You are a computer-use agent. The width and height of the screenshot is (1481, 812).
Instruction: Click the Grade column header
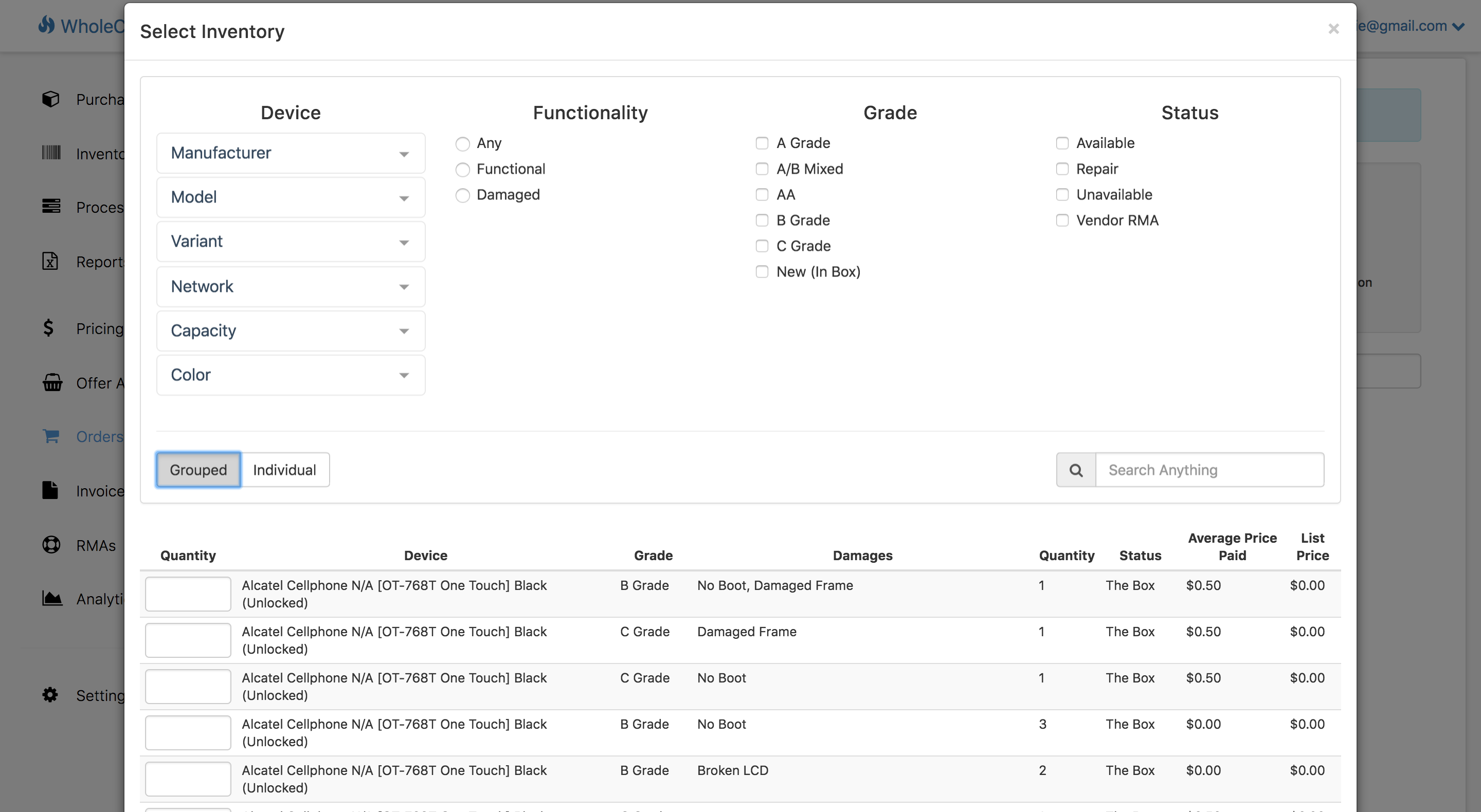pos(653,555)
